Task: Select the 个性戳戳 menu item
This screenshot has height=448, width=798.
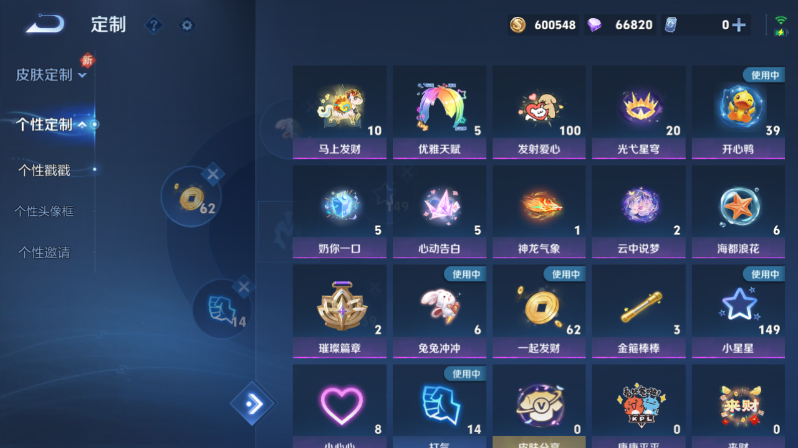Action: (44, 170)
